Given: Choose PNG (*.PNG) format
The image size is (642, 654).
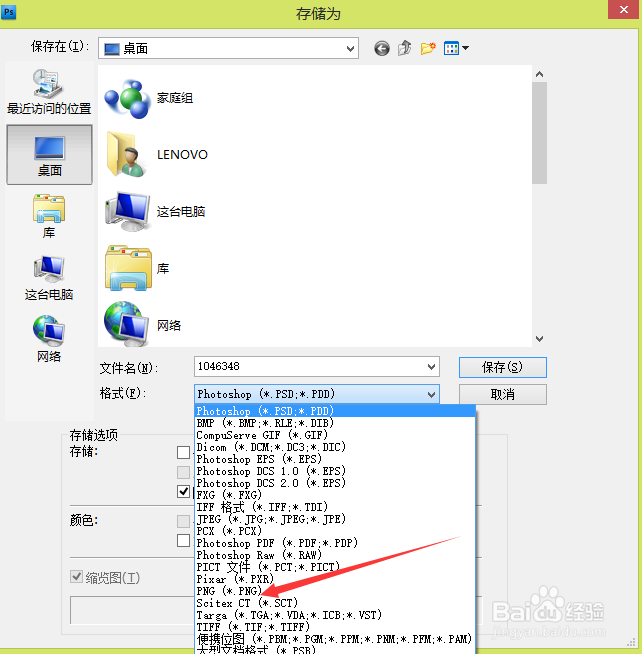Looking at the screenshot, I should pos(335,591).
